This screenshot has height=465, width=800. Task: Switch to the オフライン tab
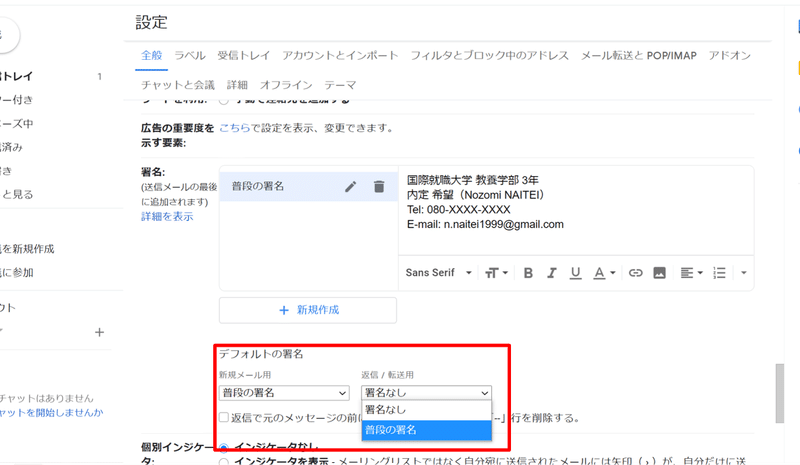tap(286, 85)
